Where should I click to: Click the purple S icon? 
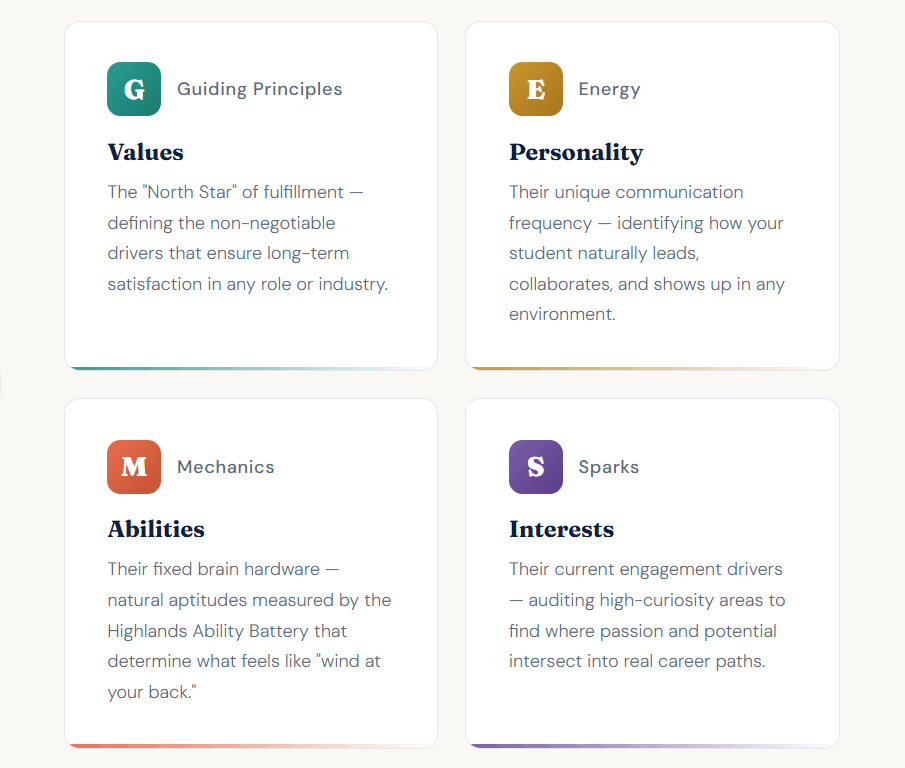(x=535, y=467)
